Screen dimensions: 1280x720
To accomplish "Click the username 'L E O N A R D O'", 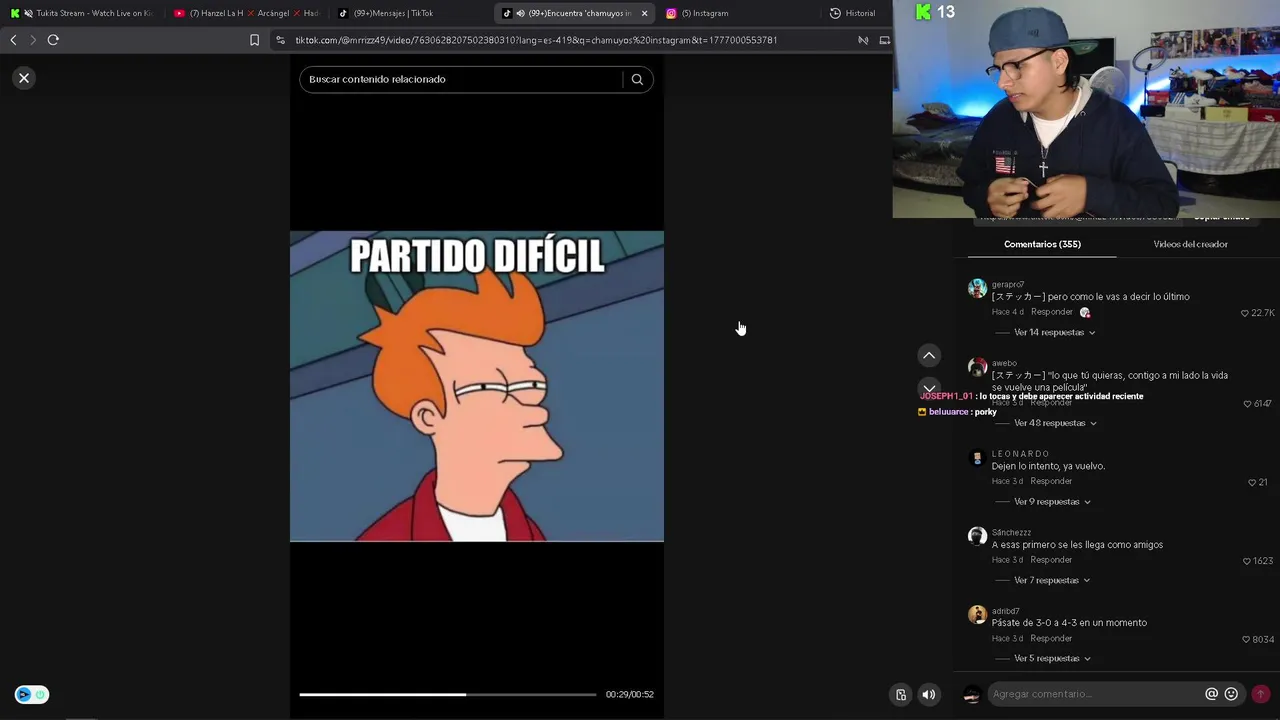I will tap(1020, 454).
